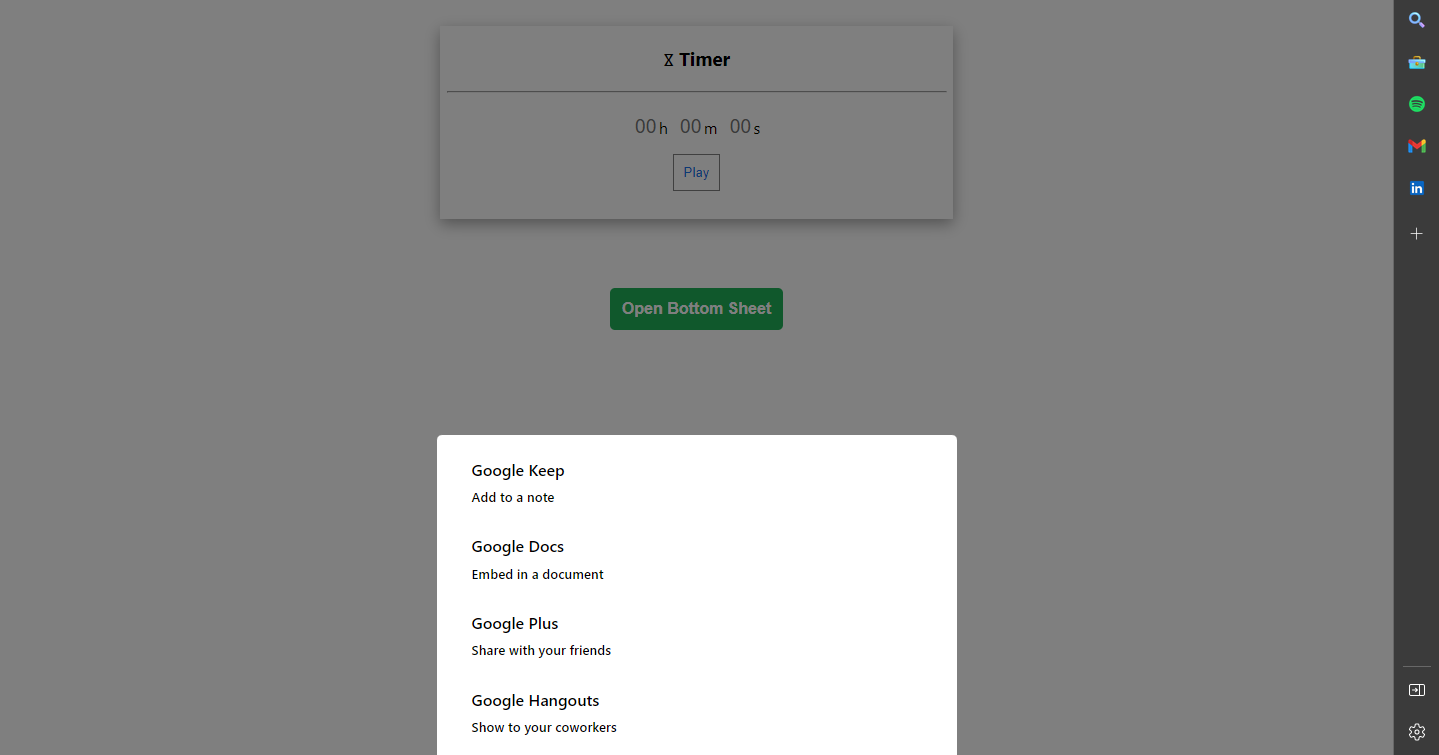Screen dimensions: 1439x755
Task: Toggle the sidebar collapse panel icon
Action: [x=1416, y=689]
